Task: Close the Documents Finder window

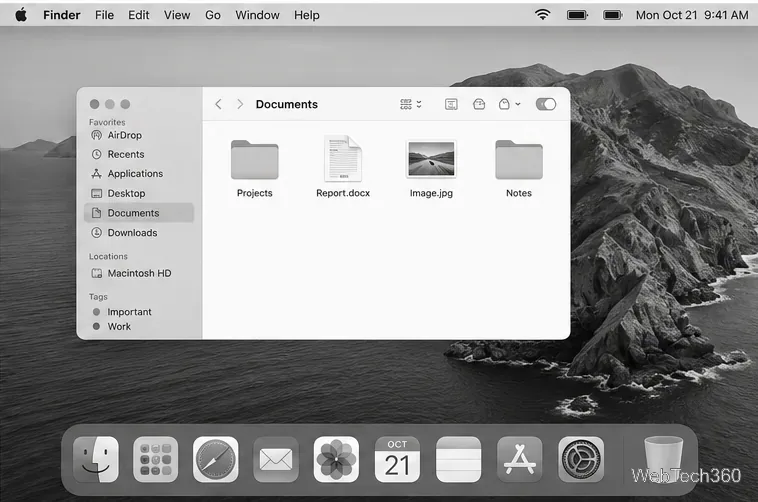Action: [95, 104]
